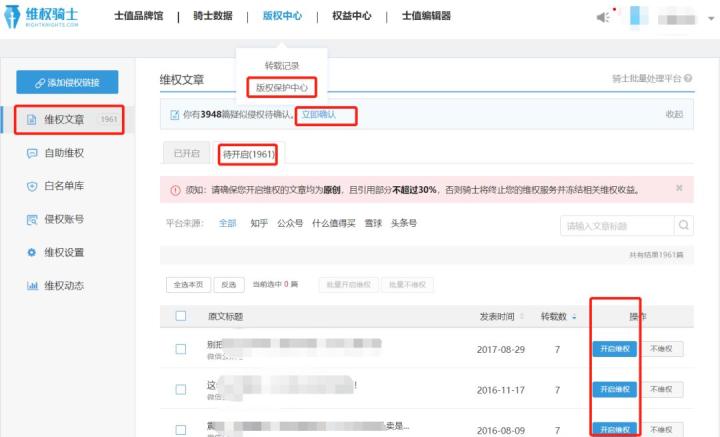Open 士值编辑器 in top navigation
The width and height of the screenshot is (720, 437).
coord(426,16)
